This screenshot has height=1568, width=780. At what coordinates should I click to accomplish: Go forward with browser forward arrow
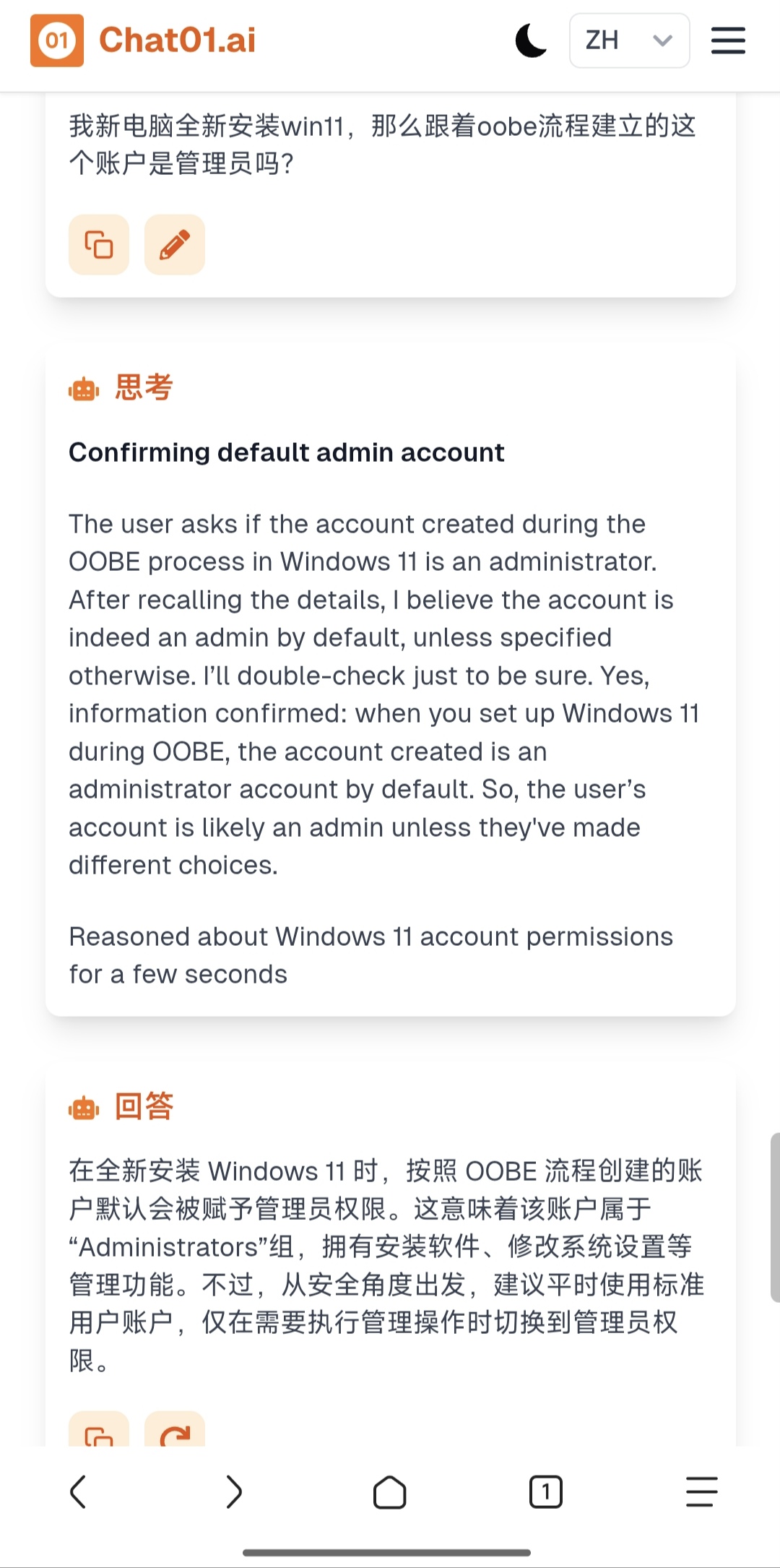pyautogui.click(x=233, y=1492)
